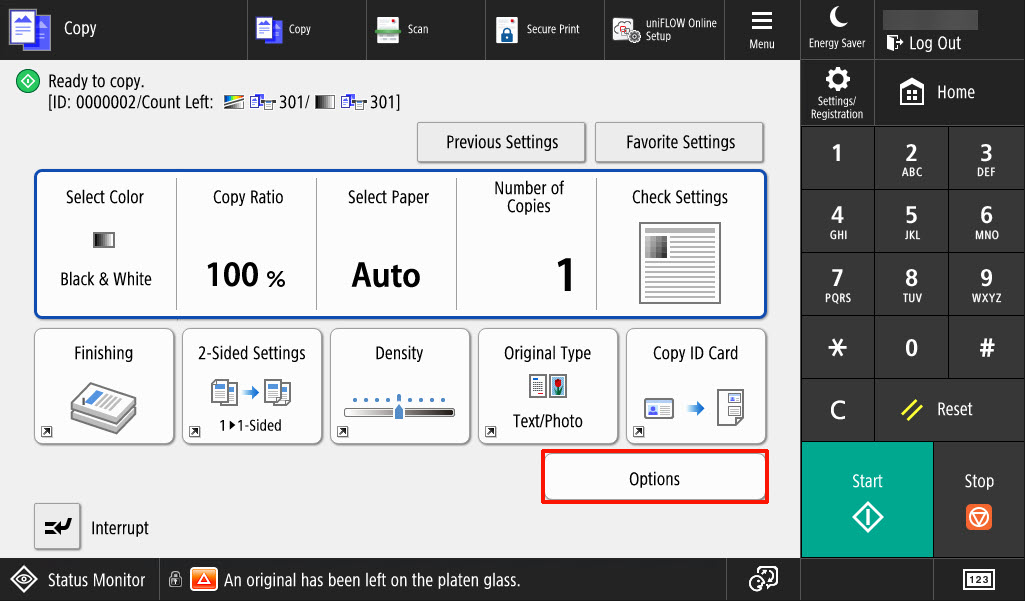The image size is (1025, 601).
Task: Open Favorite Settings
Action: (679, 142)
